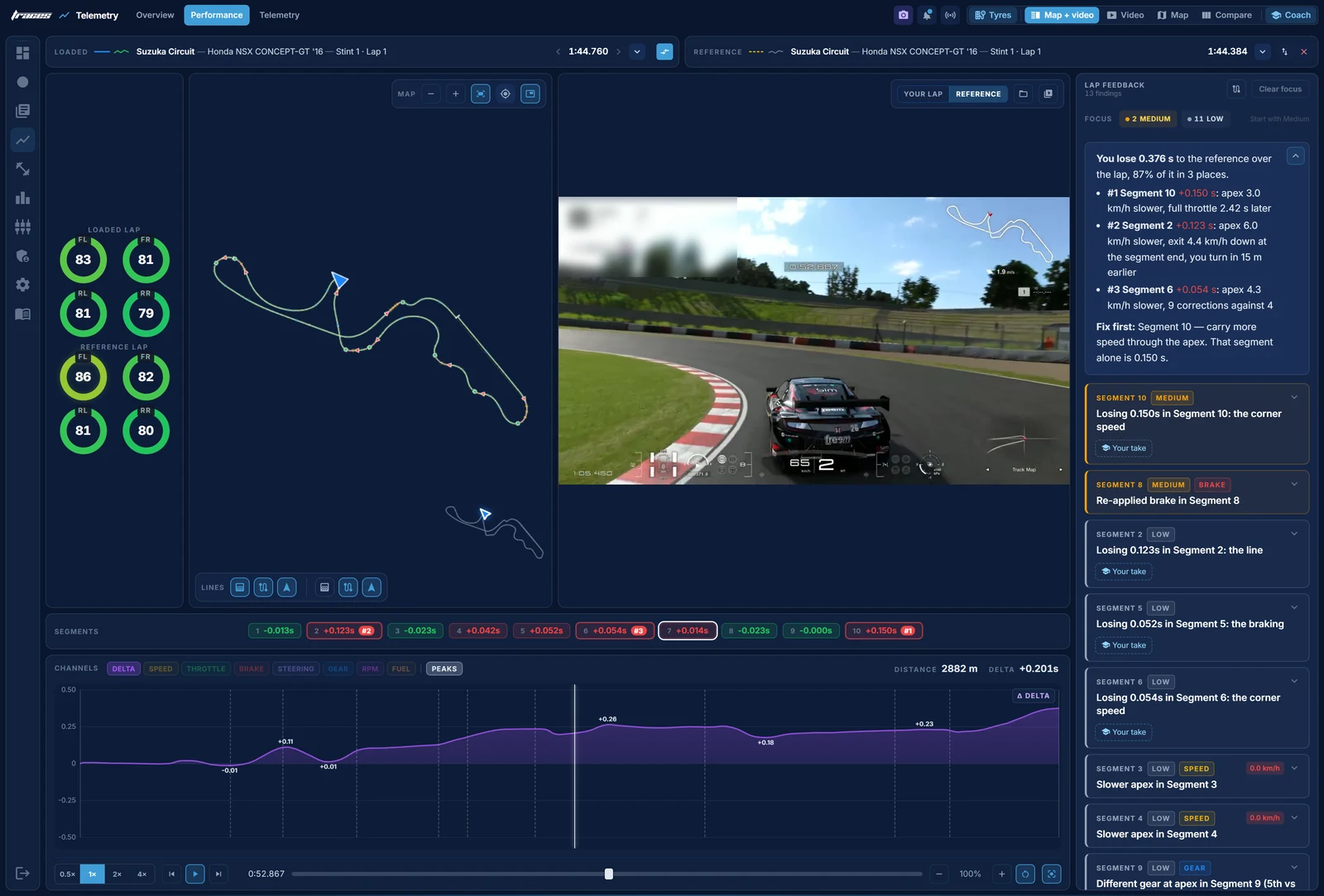Select the Compare view
This screenshot has width=1324, height=896.
coord(1226,15)
